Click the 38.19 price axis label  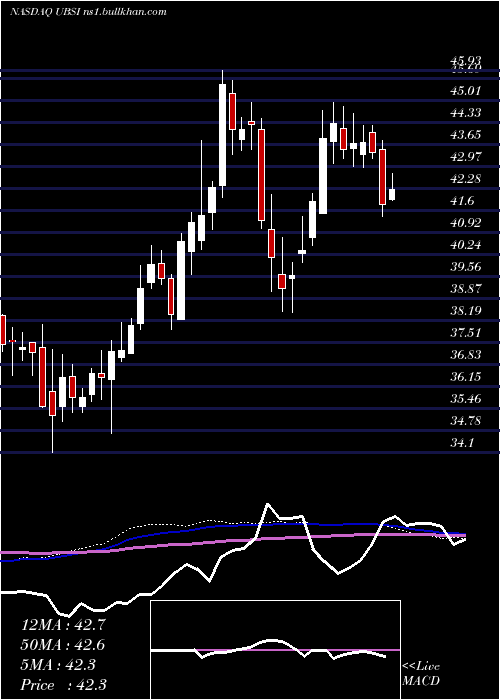point(465,311)
